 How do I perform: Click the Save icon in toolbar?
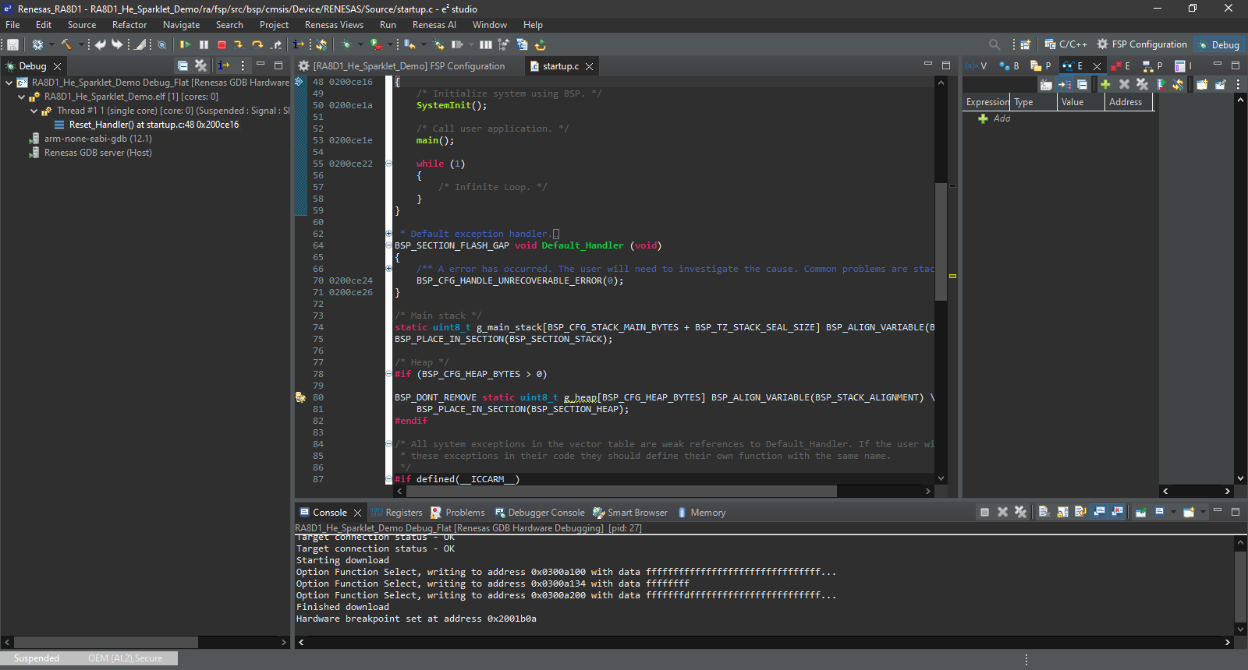tap(13, 45)
